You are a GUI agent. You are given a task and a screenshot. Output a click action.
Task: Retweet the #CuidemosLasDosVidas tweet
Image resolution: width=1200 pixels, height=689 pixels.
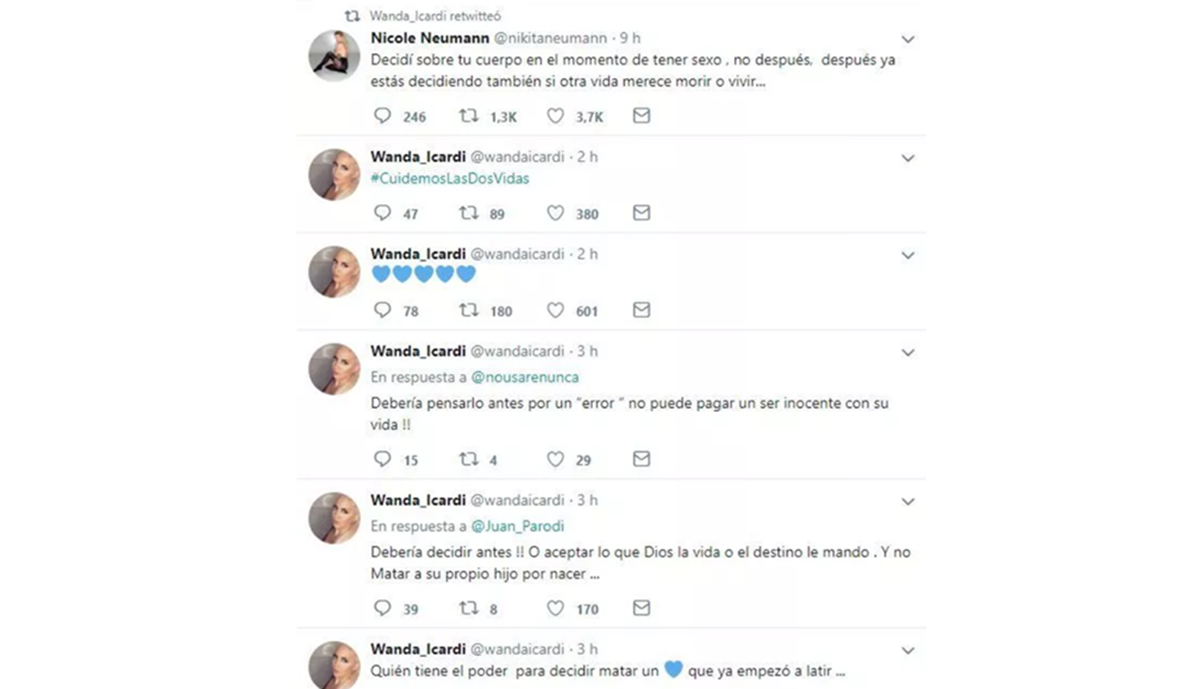point(468,213)
